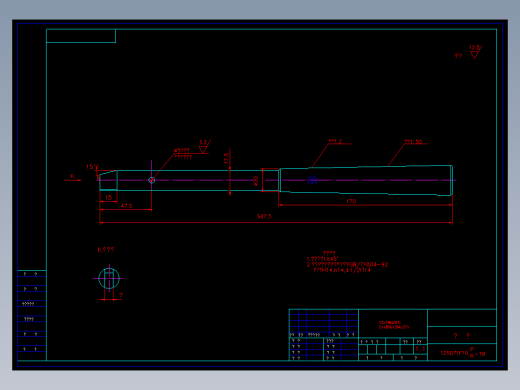The height and width of the screenshot is (390, 520).
Task: Select the material text in title block
Action: coord(394,325)
